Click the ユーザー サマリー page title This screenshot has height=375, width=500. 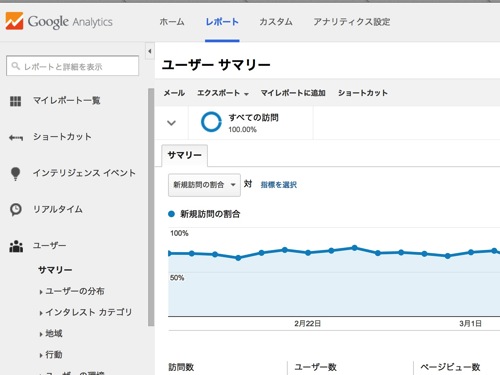point(216,65)
